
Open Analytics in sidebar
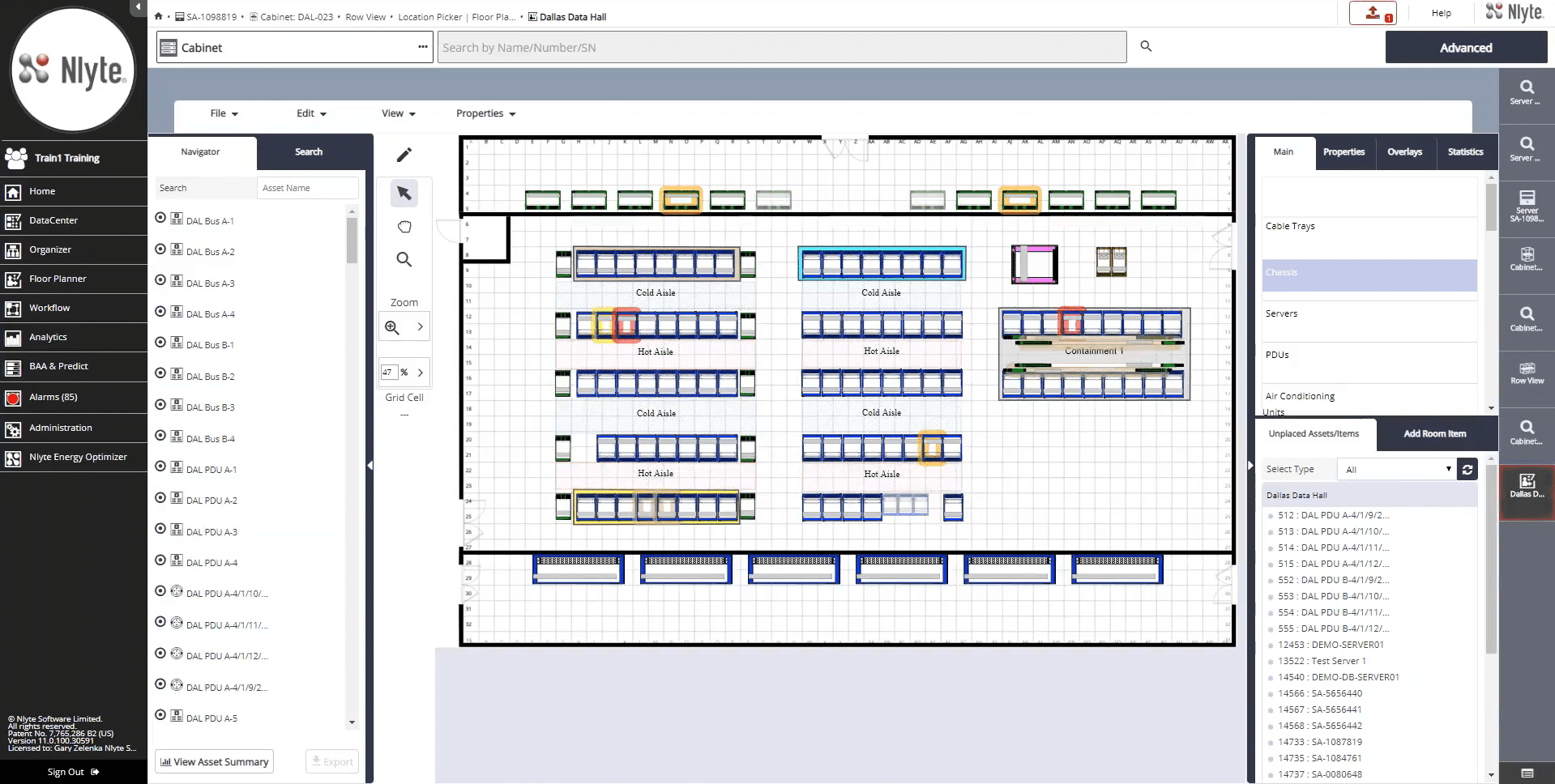tap(74, 337)
